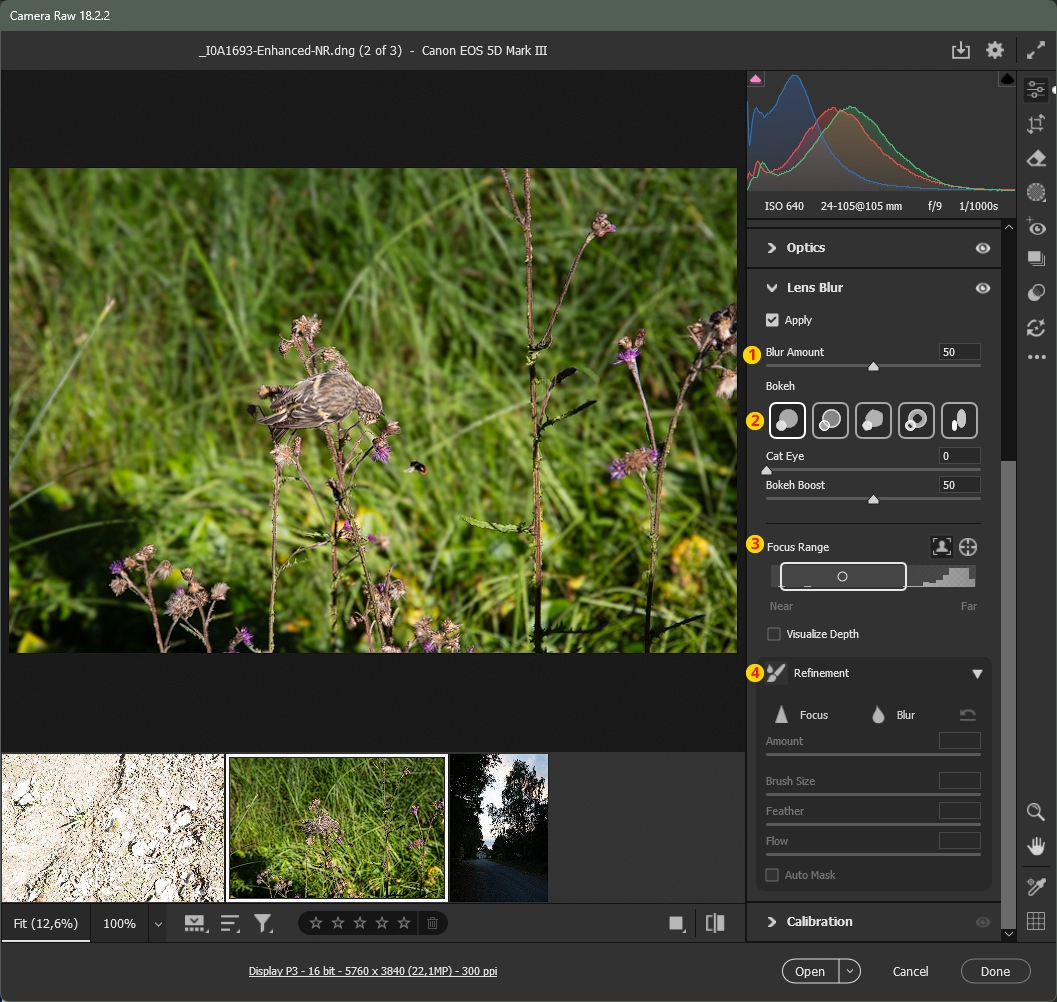The image size is (1057, 1002).
Task: Select the Focus refinement brush
Action: 782,715
